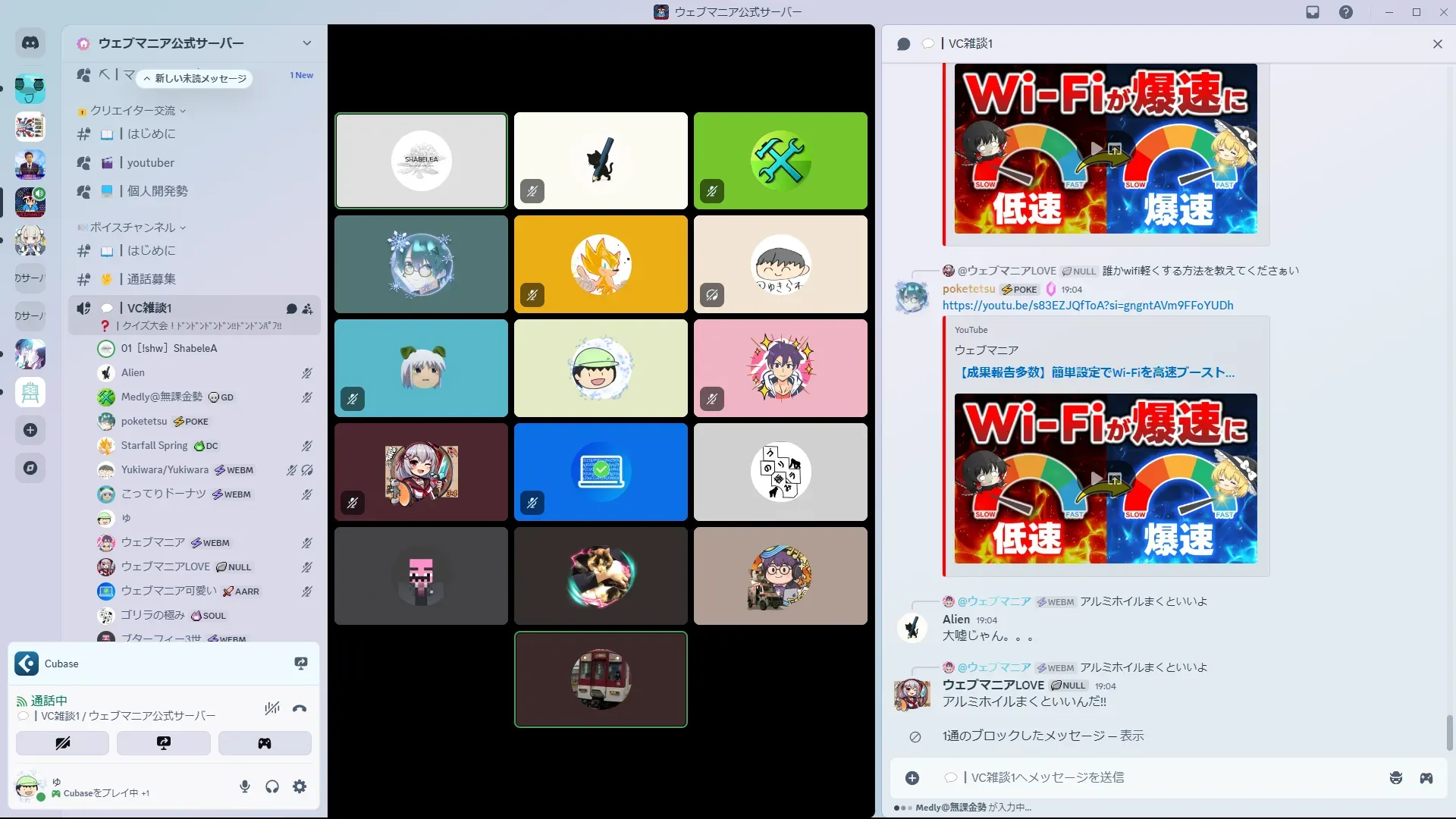Start an activity with the gamepad button
Image resolution: width=1456 pixels, height=819 pixels.
tap(265, 743)
